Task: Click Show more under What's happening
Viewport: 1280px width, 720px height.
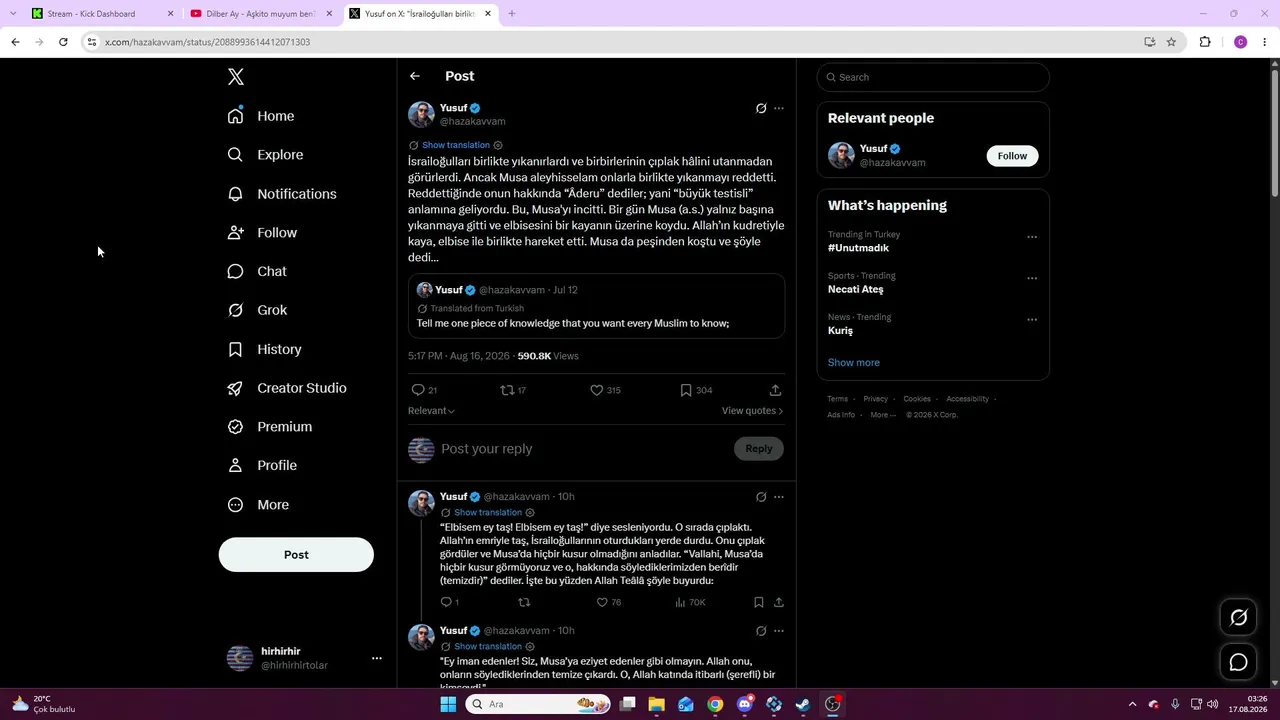Action: point(854,363)
